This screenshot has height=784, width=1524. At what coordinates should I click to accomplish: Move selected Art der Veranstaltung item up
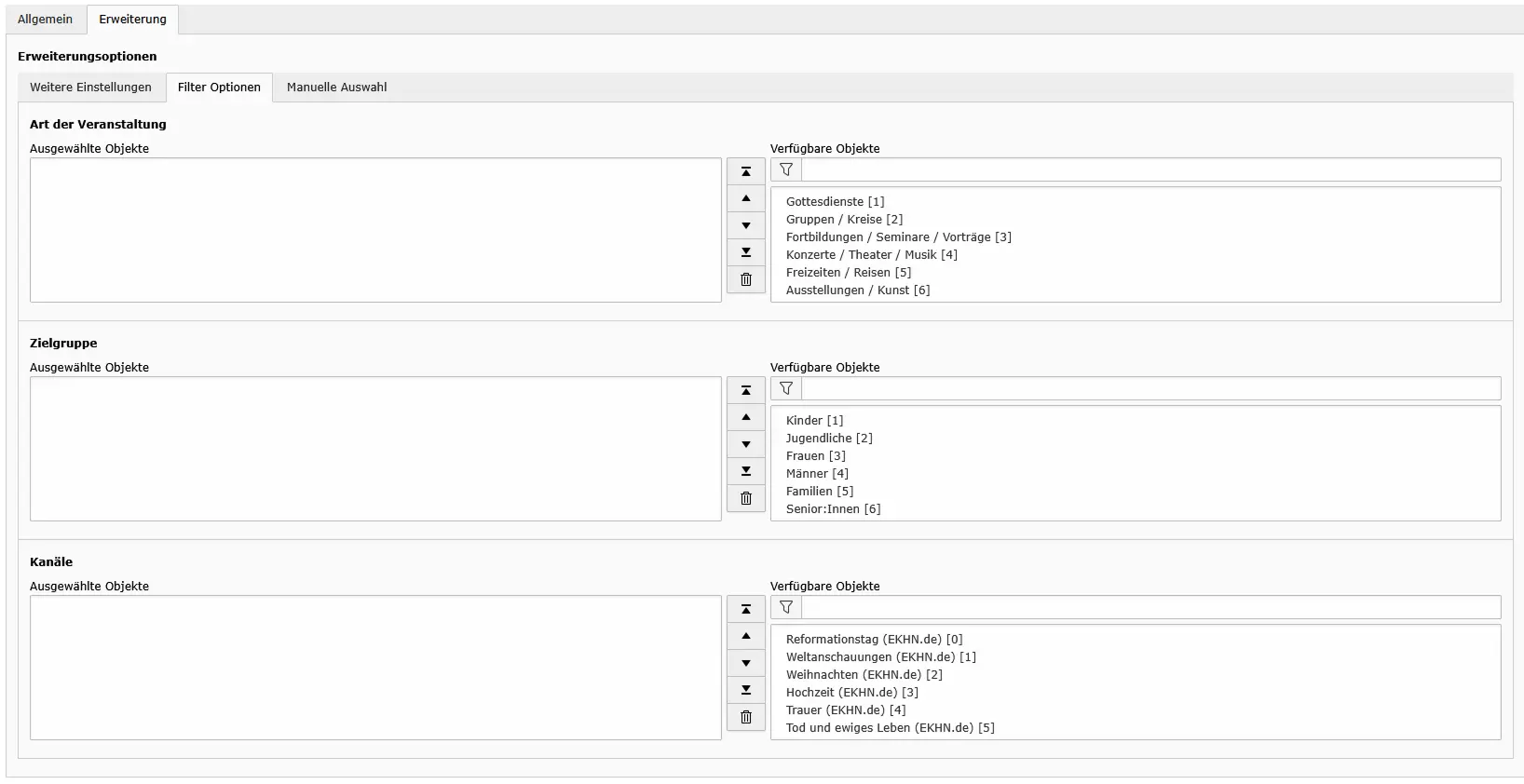pyautogui.click(x=745, y=198)
